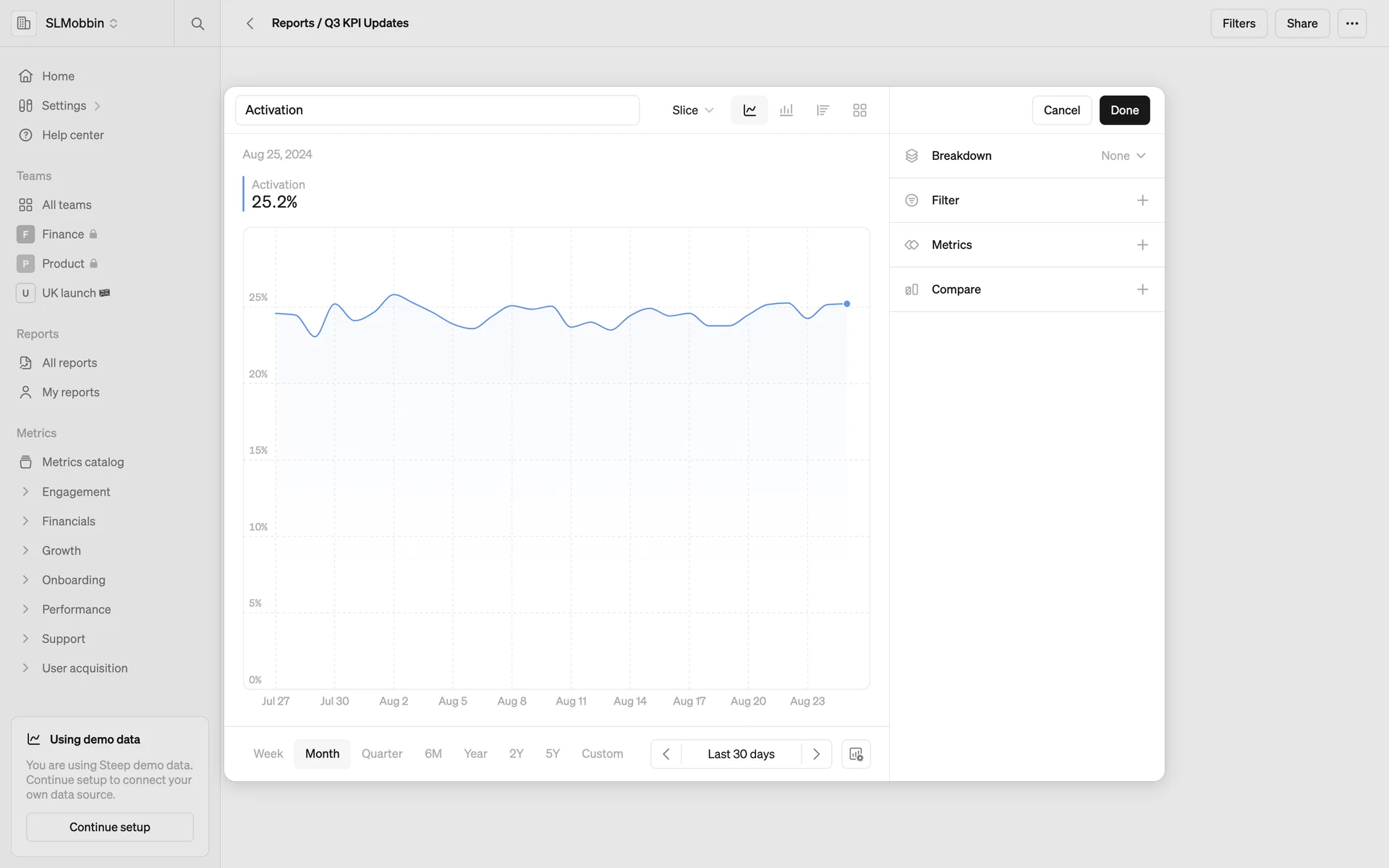
Task: Open Breakdown None dropdown
Action: (x=1123, y=156)
